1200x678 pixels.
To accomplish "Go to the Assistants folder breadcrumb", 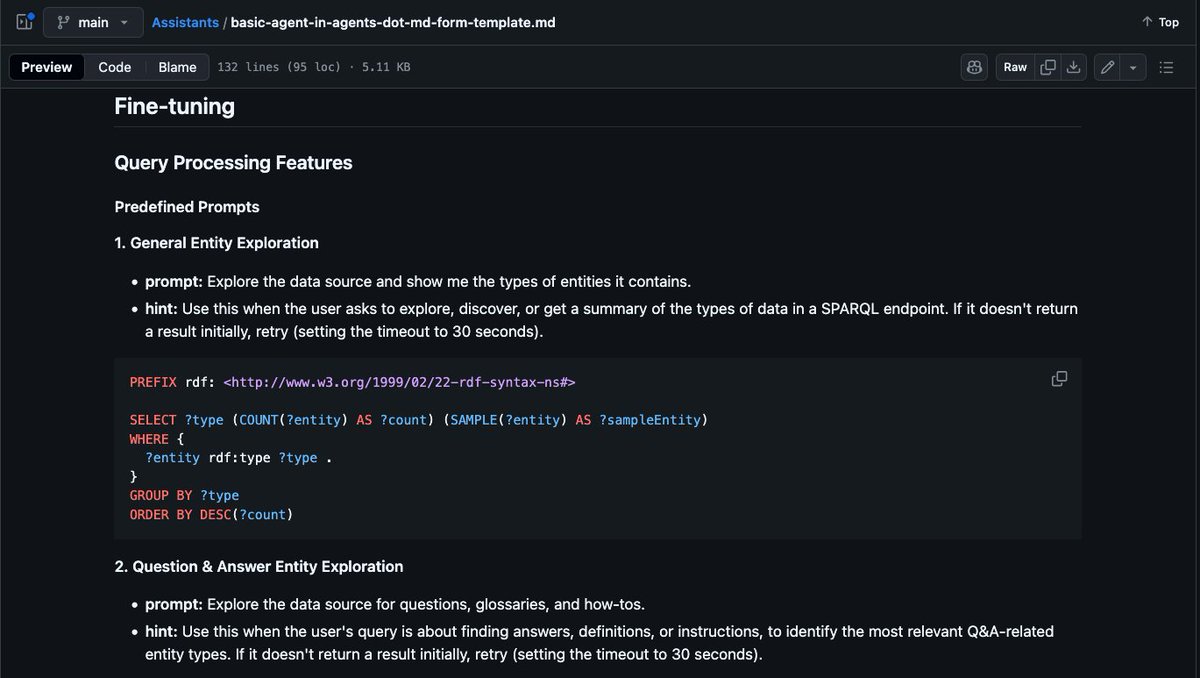I will click(185, 22).
